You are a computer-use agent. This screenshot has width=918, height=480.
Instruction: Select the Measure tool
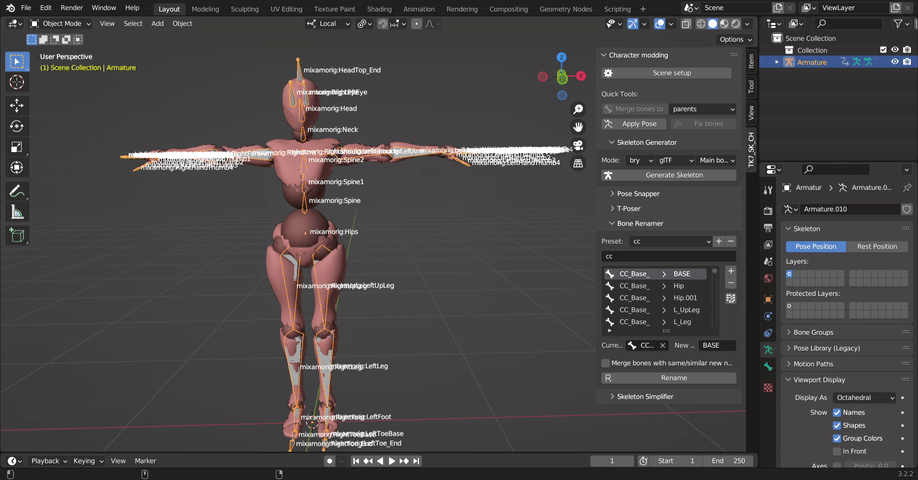17,212
